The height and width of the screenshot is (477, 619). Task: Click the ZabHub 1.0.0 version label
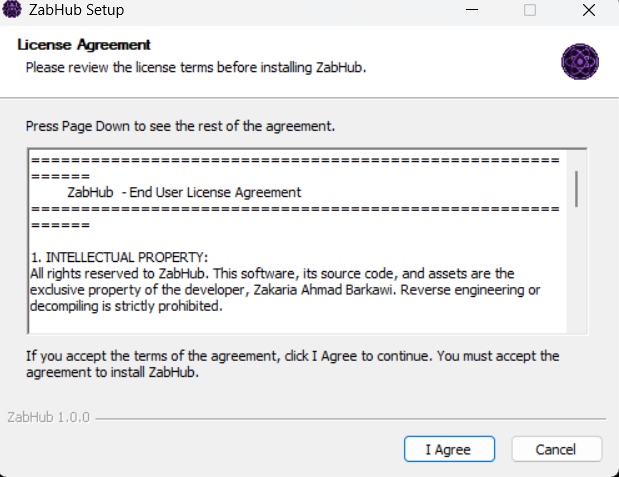pyautogui.click(x=48, y=418)
